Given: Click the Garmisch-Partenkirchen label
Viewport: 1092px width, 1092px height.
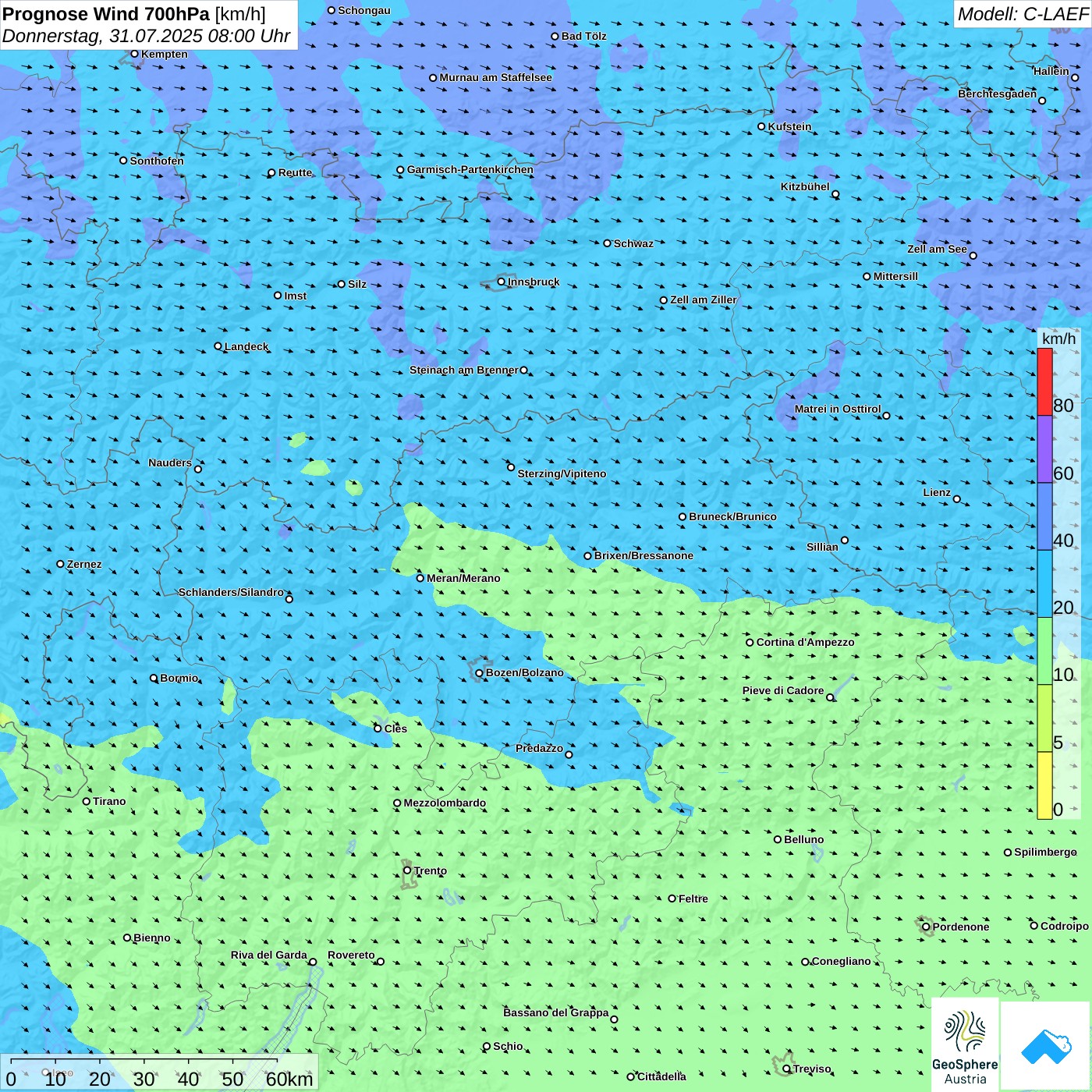Looking at the screenshot, I should click(x=470, y=169).
